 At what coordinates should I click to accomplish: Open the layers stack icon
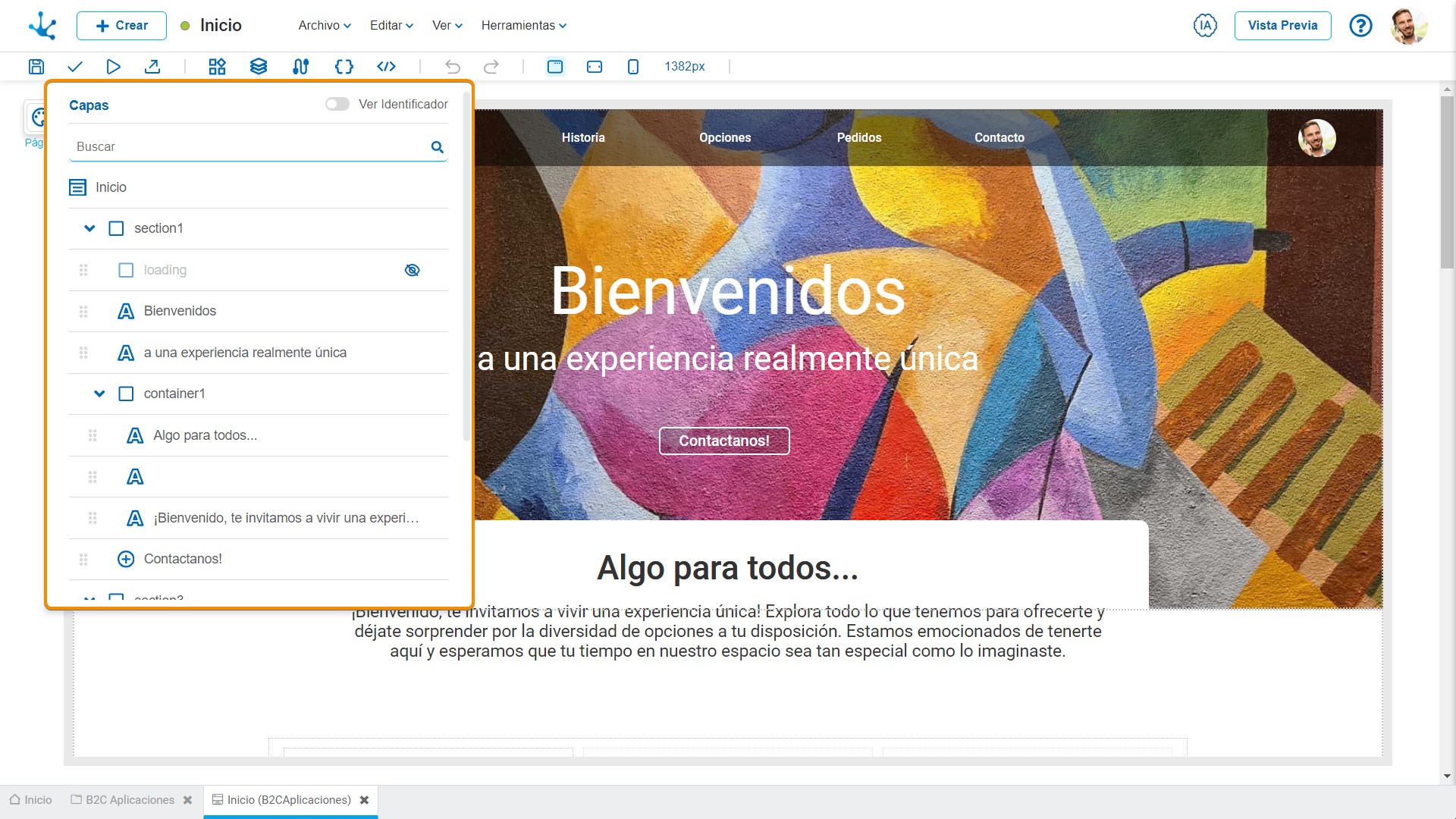coord(259,67)
